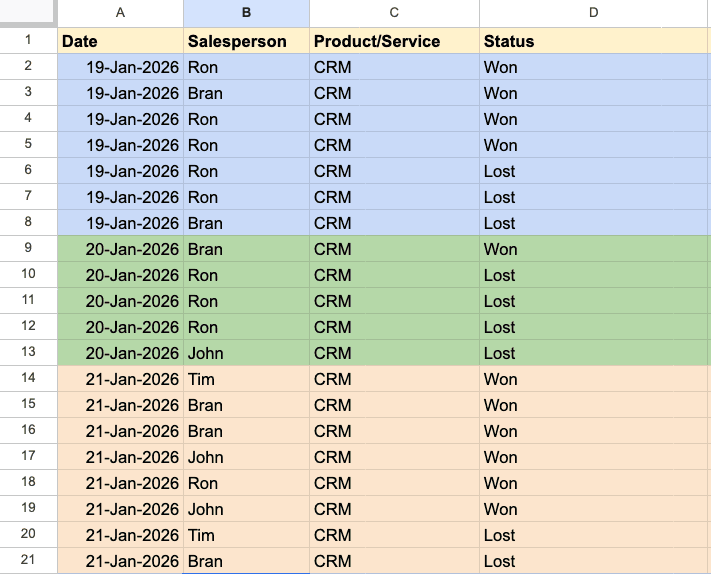The image size is (711, 574).
Task: Select column D header letter
Action: pos(594,13)
